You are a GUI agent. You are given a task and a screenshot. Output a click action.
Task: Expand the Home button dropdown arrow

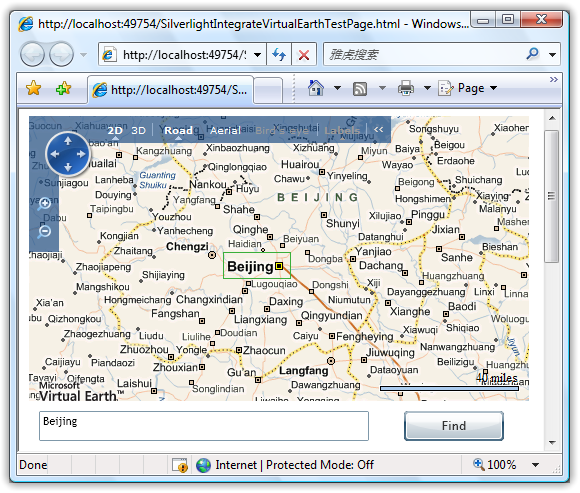click(x=337, y=88)
